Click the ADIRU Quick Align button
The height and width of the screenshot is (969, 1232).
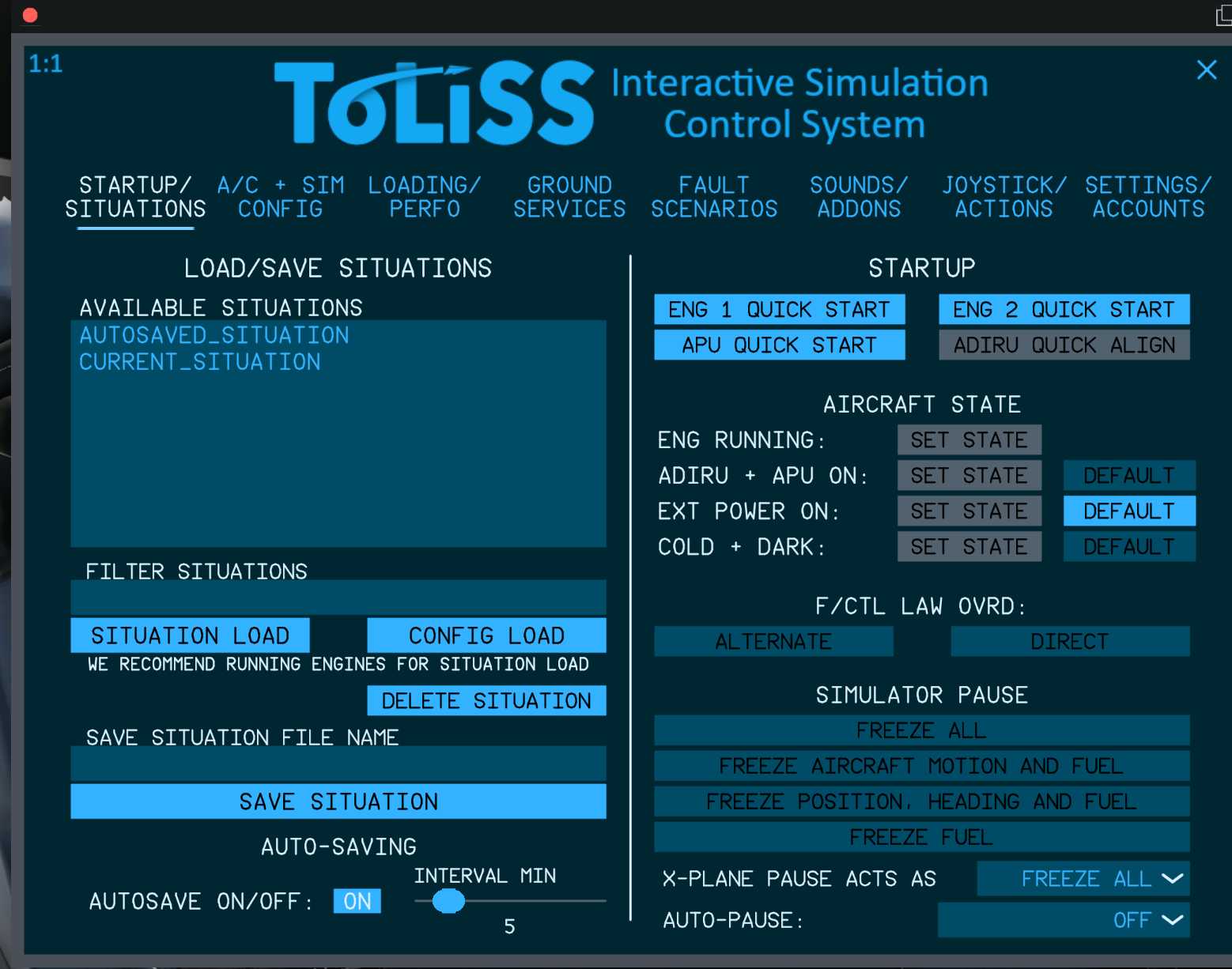pyautogui.click(x=1064, y=345)
